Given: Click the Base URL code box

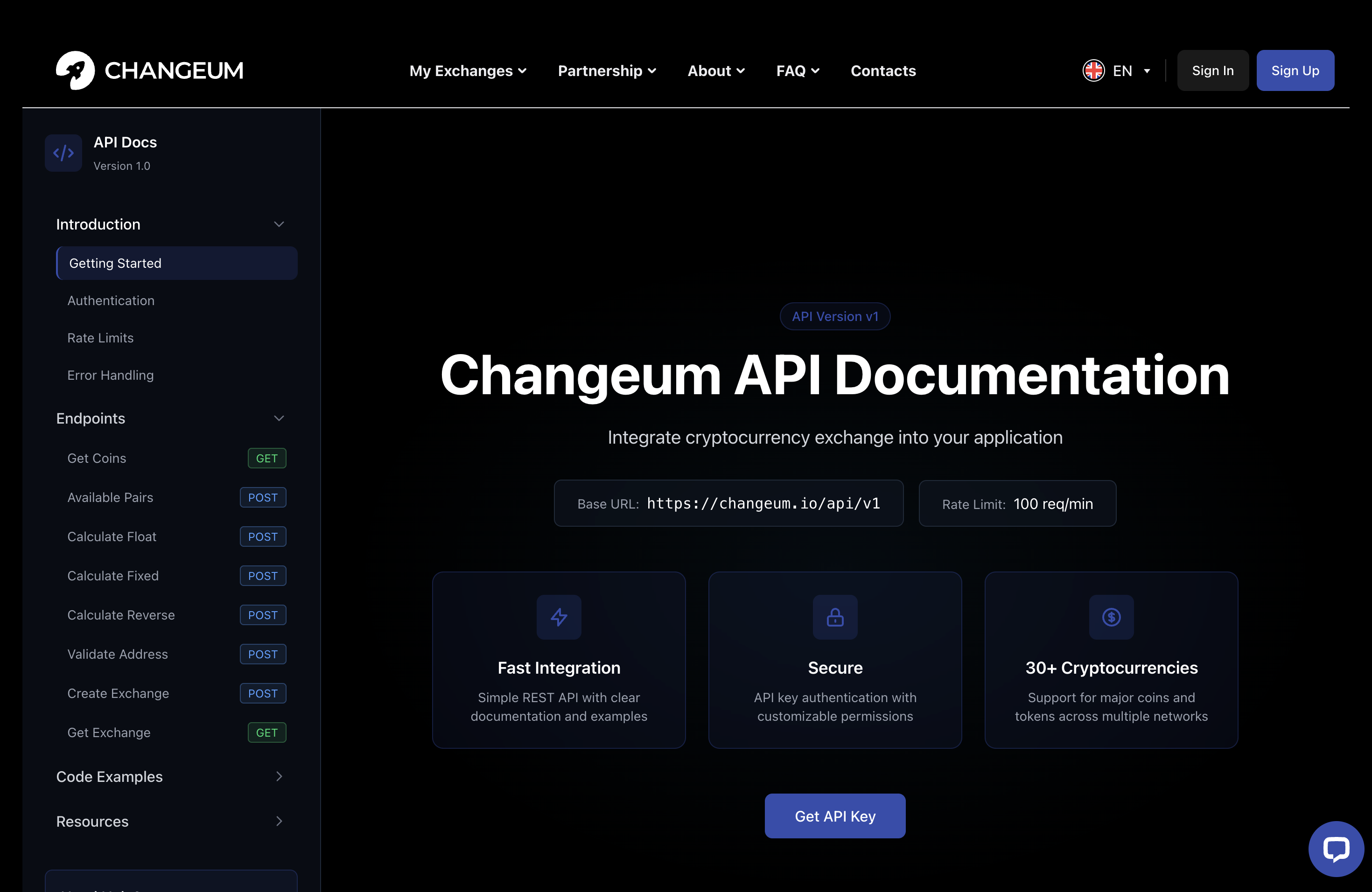Looking at the screenshot, I should tap(728, 503).
